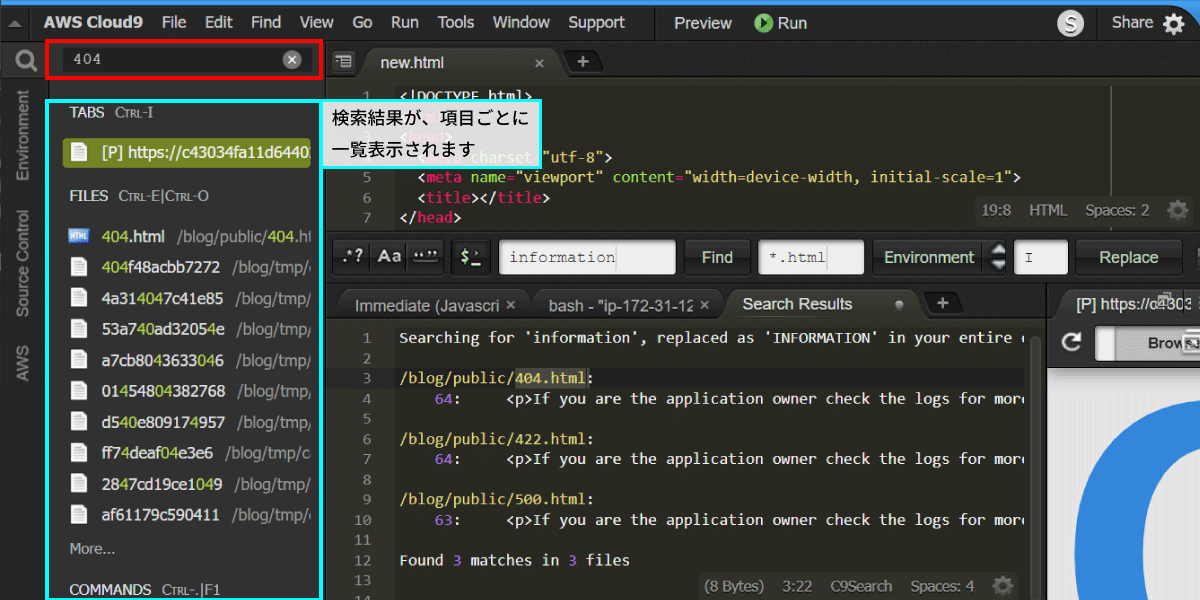Open the user avatar S menu

[x=1071, y=24]
